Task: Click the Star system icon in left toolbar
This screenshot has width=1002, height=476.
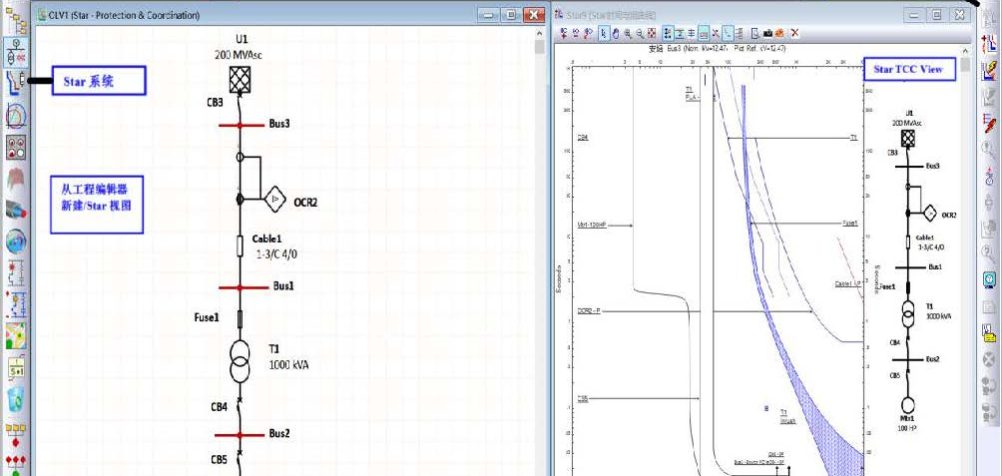Action: coord(15,80)
